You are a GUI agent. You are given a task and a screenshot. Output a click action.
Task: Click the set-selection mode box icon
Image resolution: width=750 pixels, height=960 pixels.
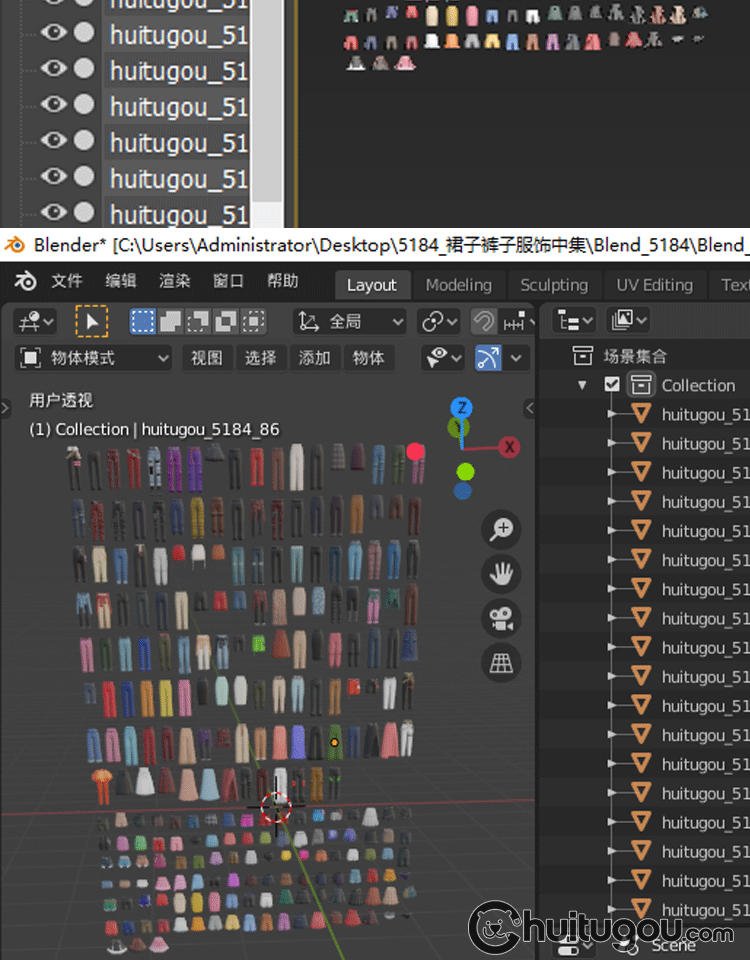point(143,321)
